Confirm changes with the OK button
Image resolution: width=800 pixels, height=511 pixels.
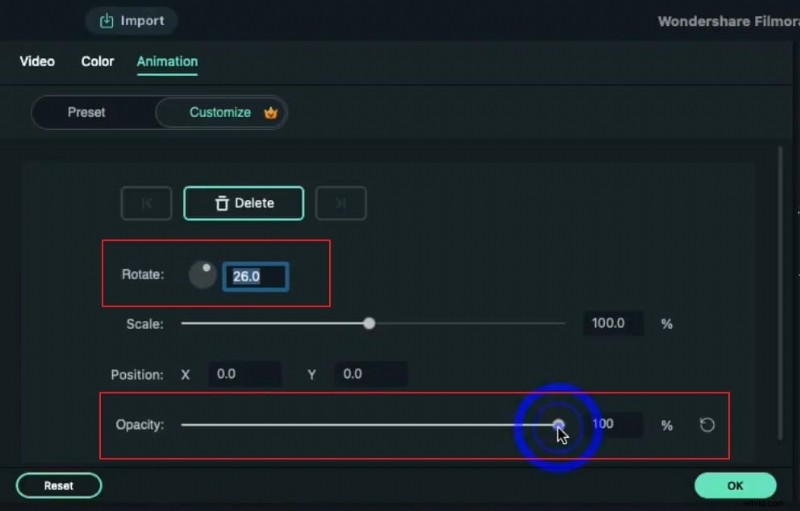coord(735,486)
